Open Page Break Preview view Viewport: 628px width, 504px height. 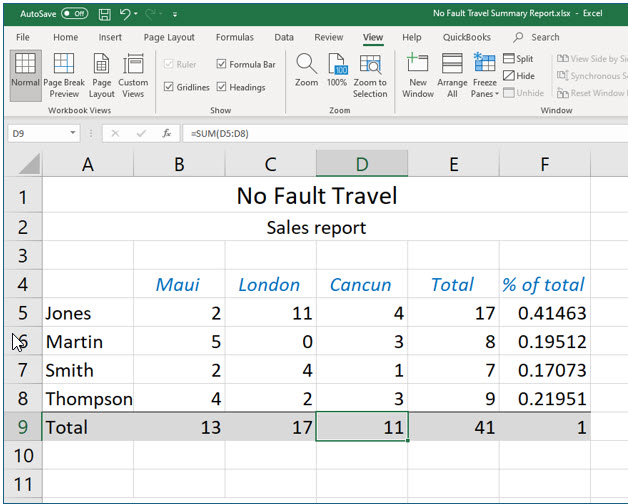(64, 75)
